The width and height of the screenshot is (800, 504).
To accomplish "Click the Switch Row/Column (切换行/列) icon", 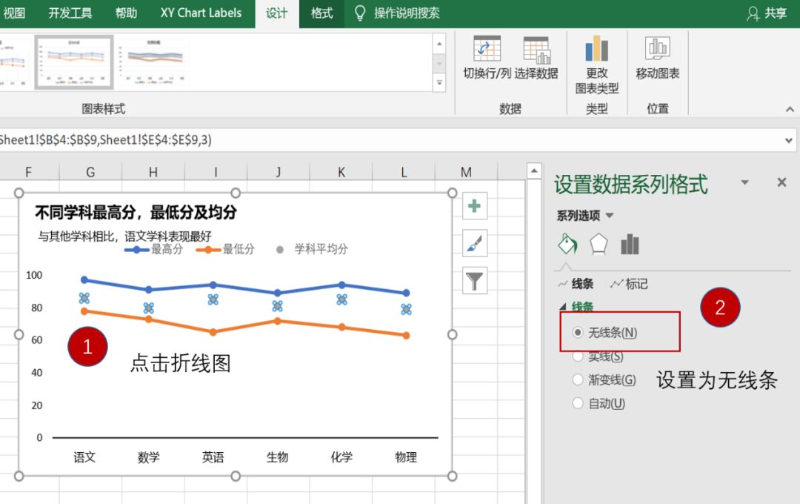I will 487,49.
